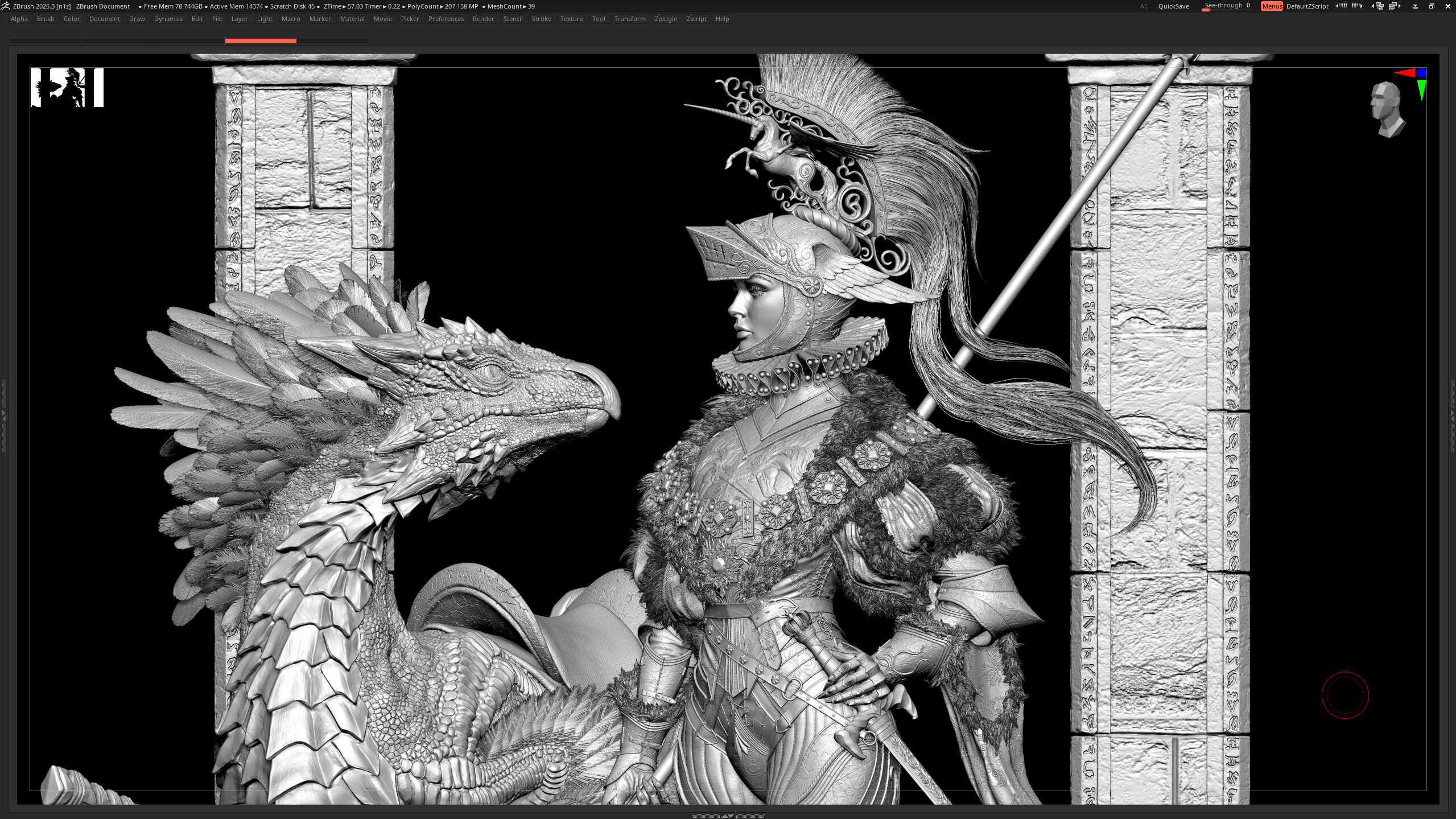Open the Preferences menu
This screenshot has height=819, width=1456.
click(446, 19)
